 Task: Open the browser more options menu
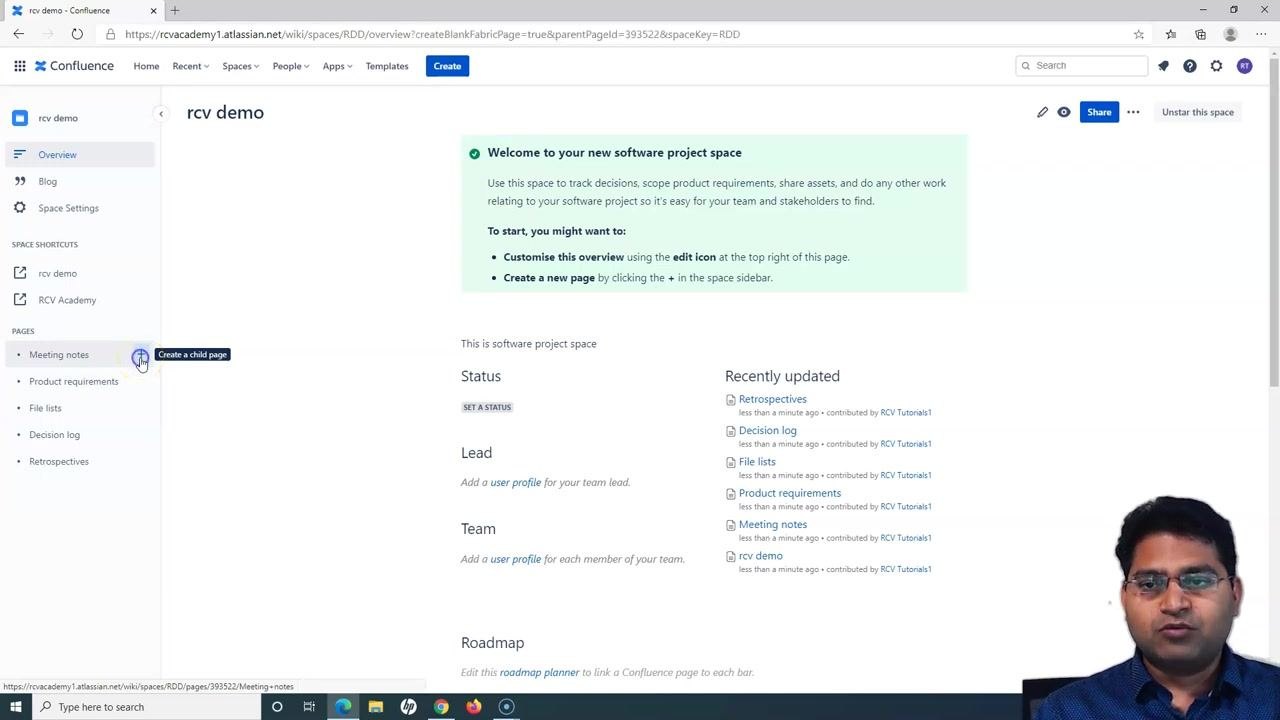pyautogui.click(x=1260, y=34)
